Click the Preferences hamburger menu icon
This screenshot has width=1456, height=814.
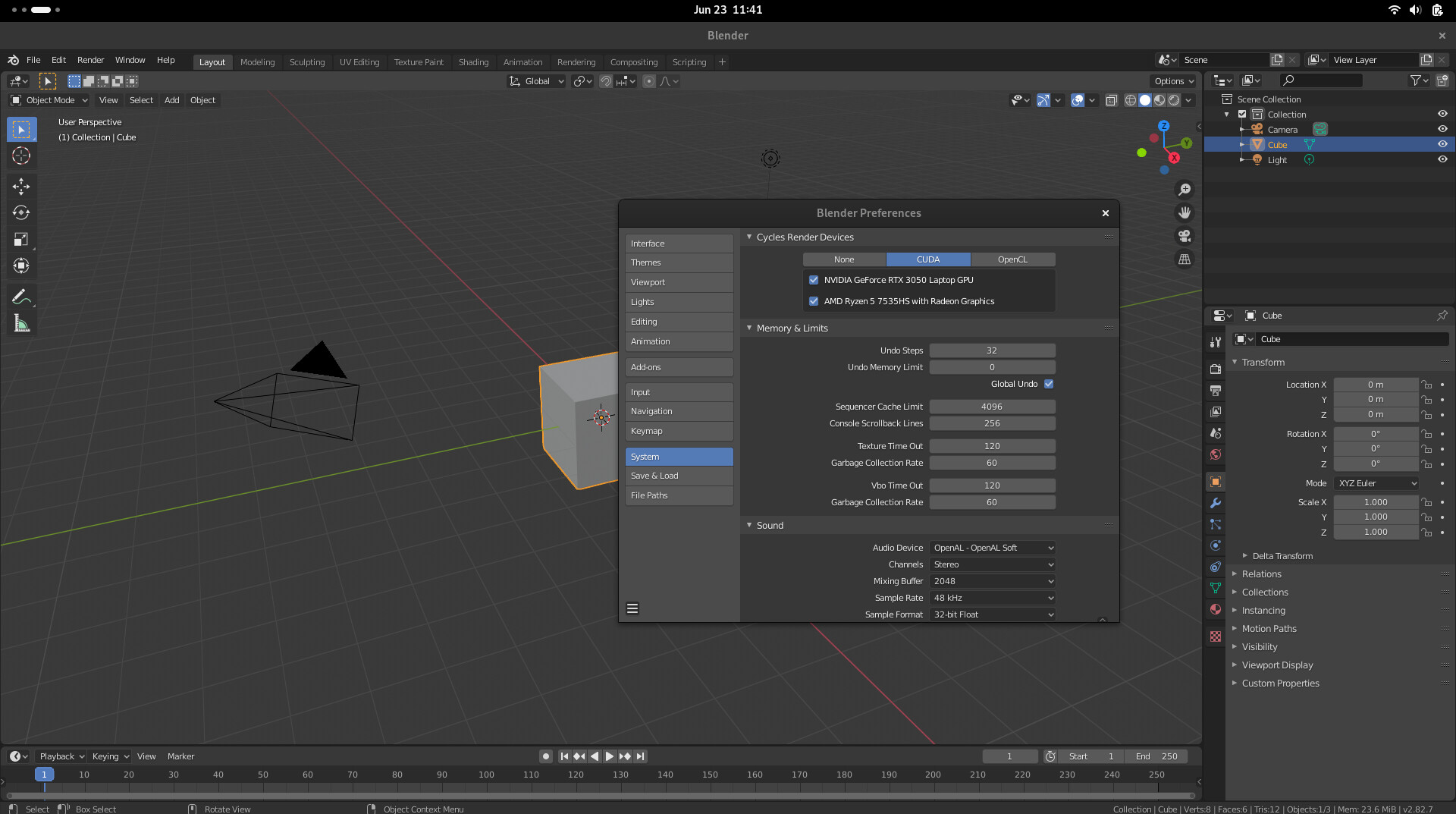(632, 608)
